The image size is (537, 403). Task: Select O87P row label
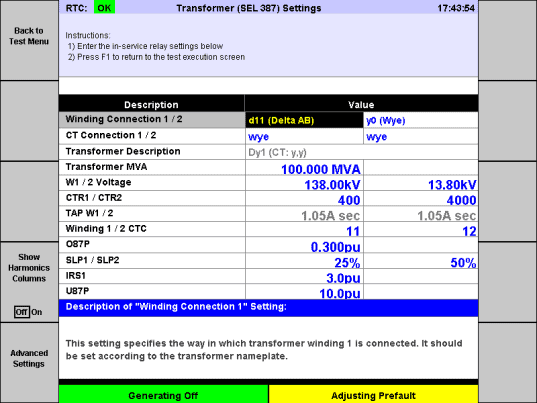click(x=152, y=245)
